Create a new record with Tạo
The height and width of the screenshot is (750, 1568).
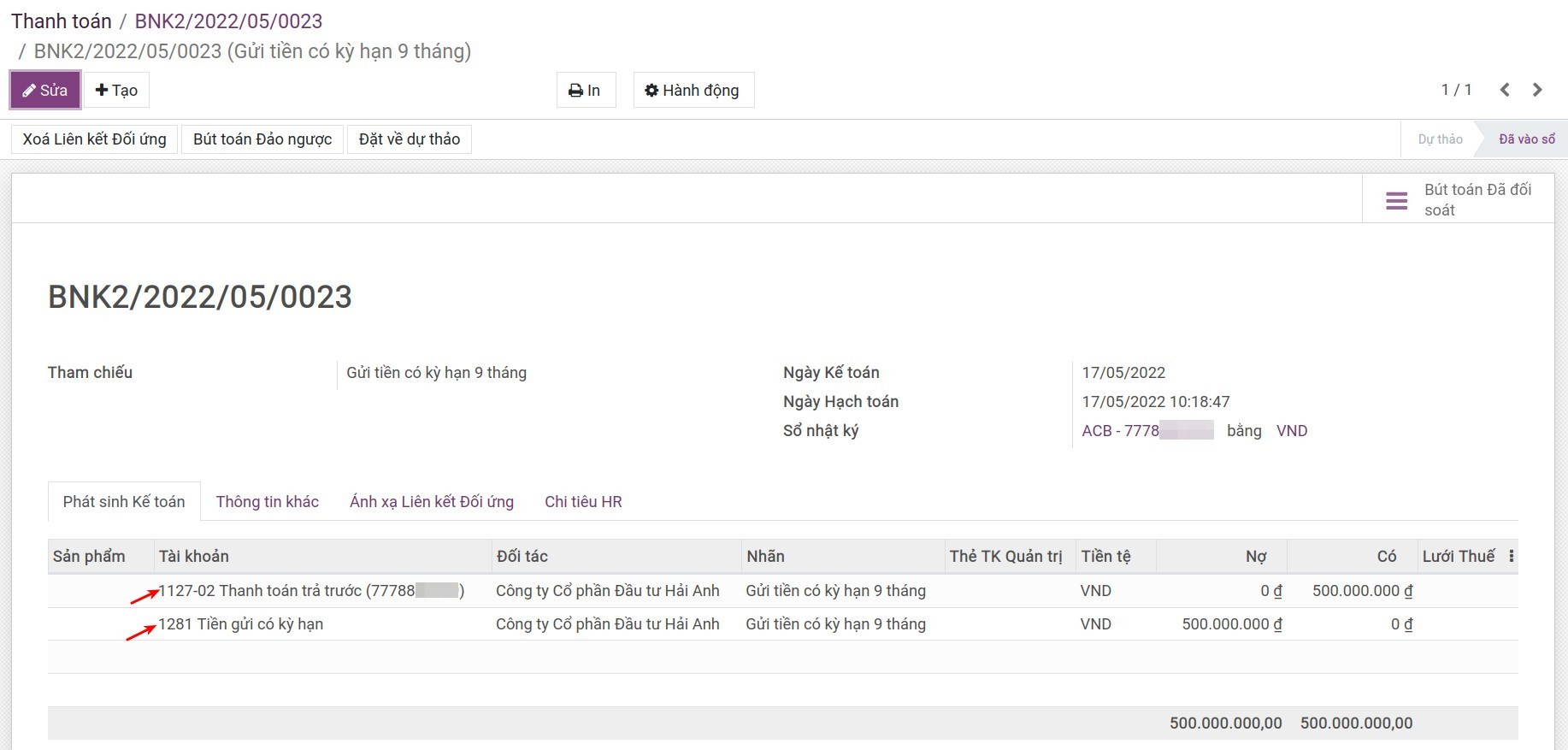point(116,90)
